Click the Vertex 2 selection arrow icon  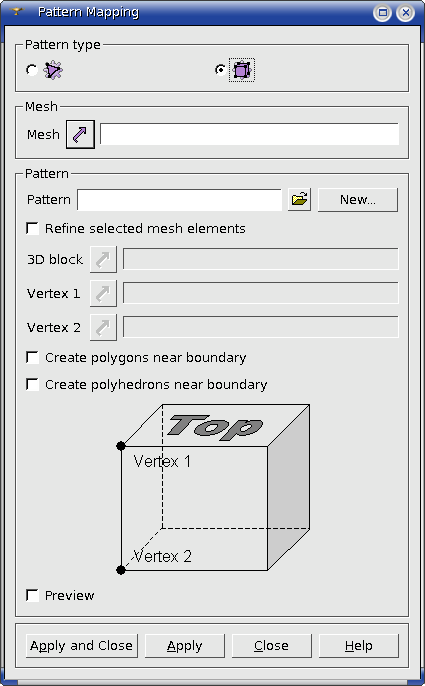click(x=103, y=327)
